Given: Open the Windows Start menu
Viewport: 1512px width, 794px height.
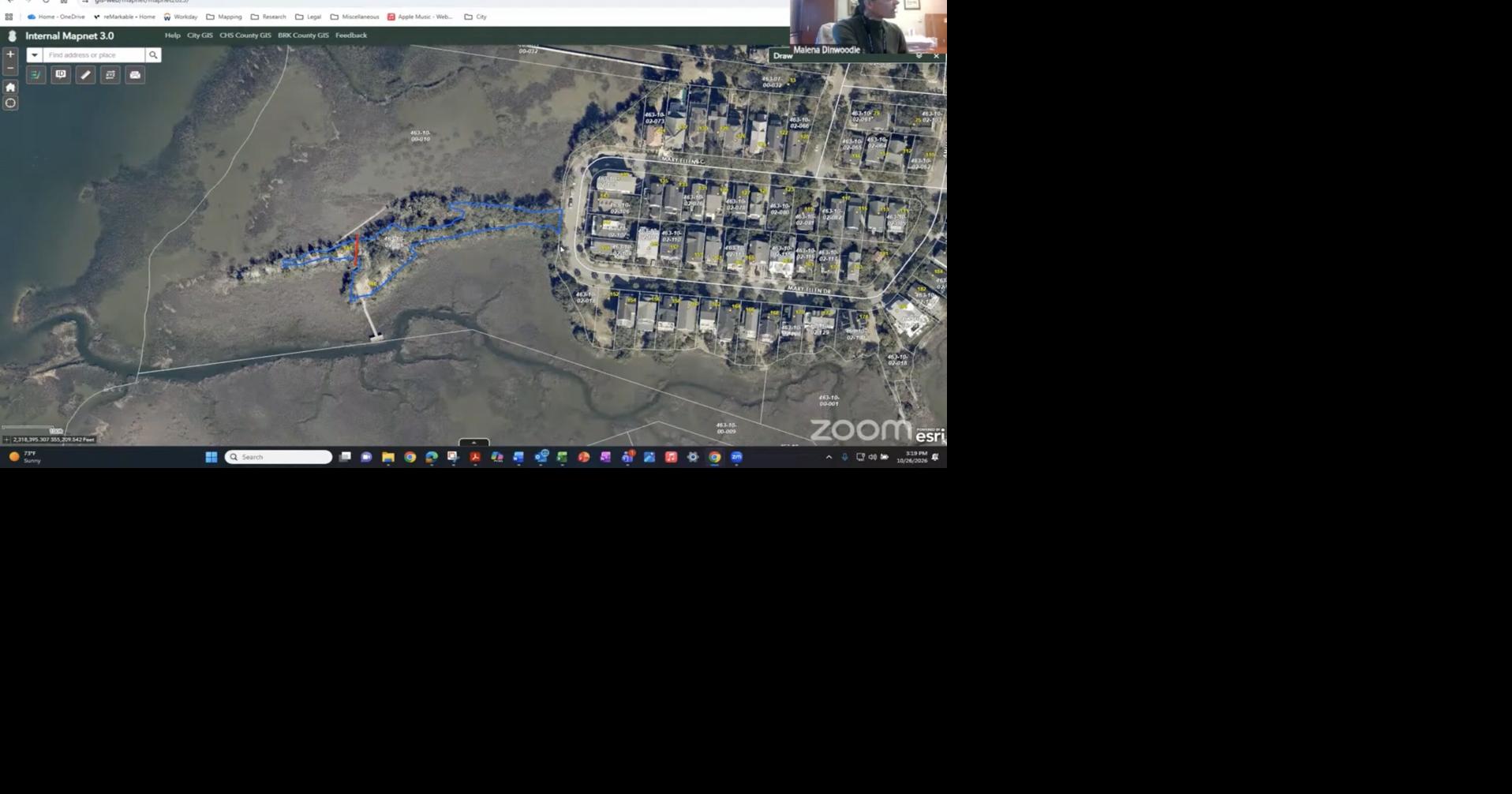Looking at the screenshot, I should click(211, 457).
